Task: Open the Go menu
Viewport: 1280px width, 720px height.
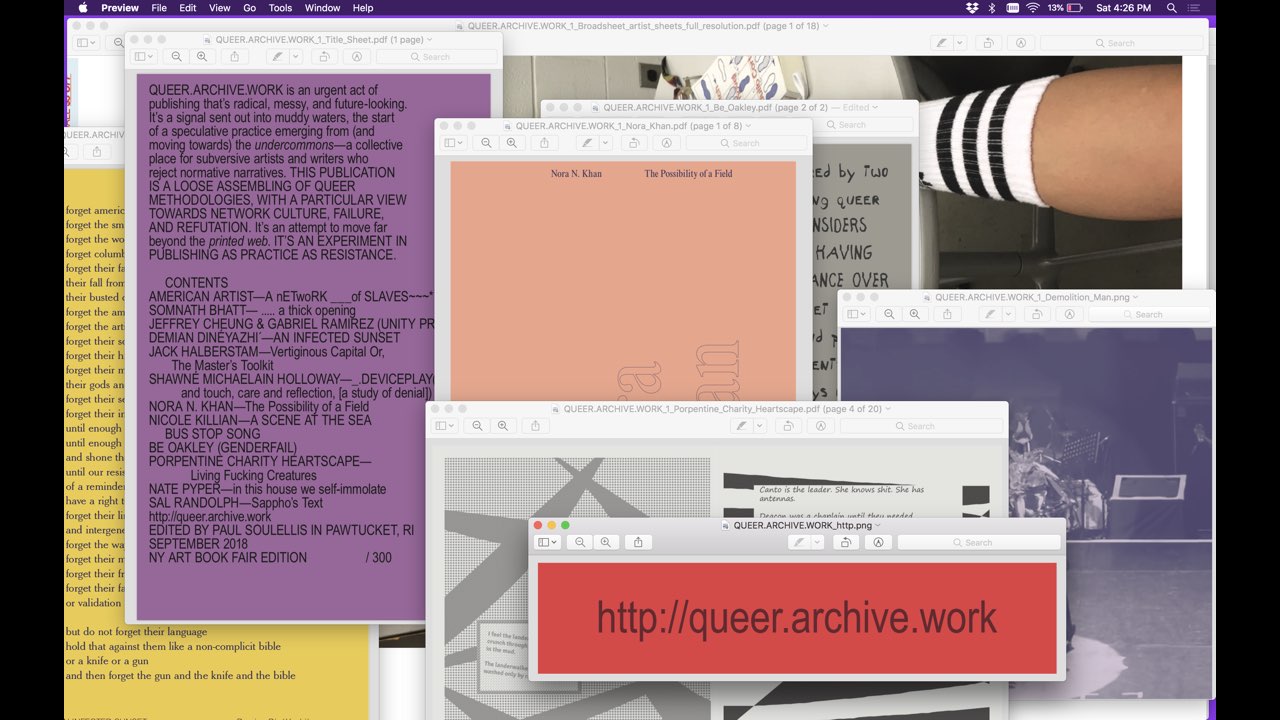Action: (250, 8)
